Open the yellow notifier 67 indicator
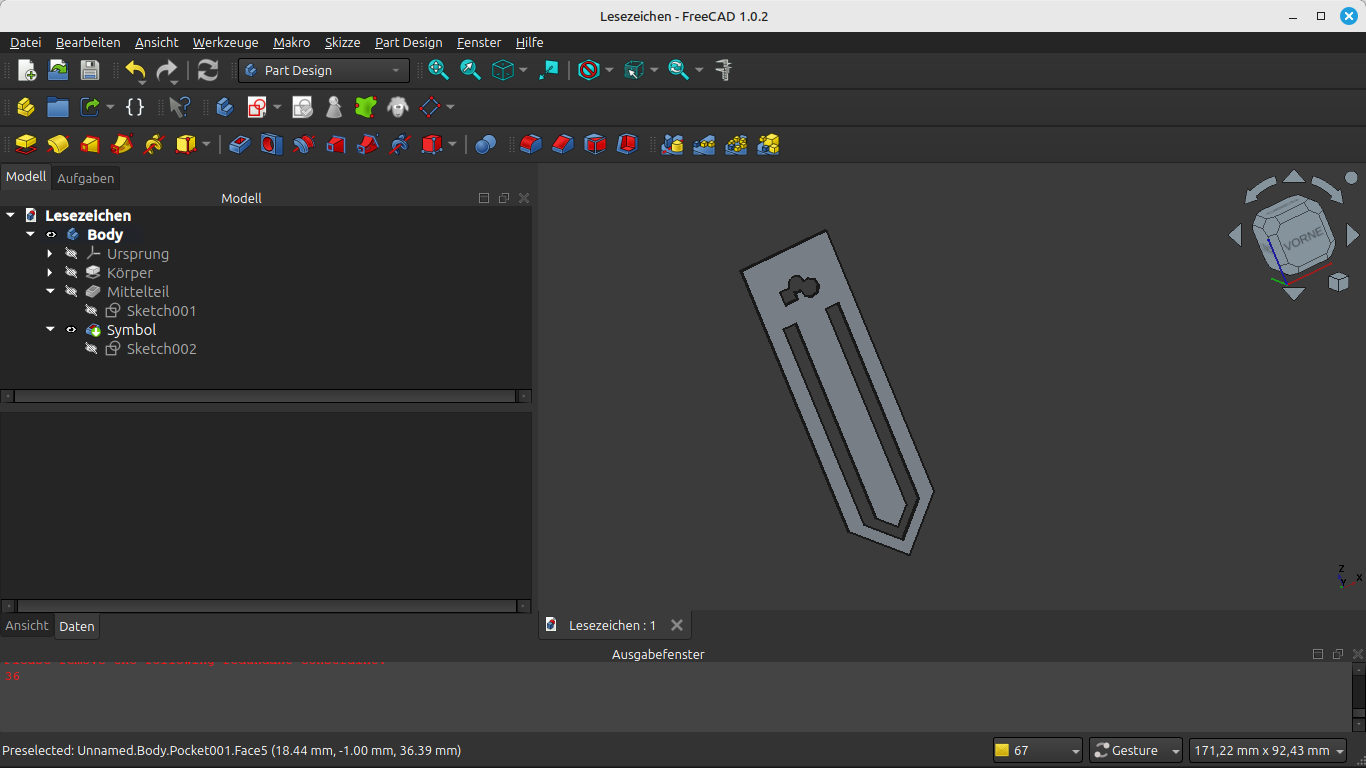 tap(1038, 750)
